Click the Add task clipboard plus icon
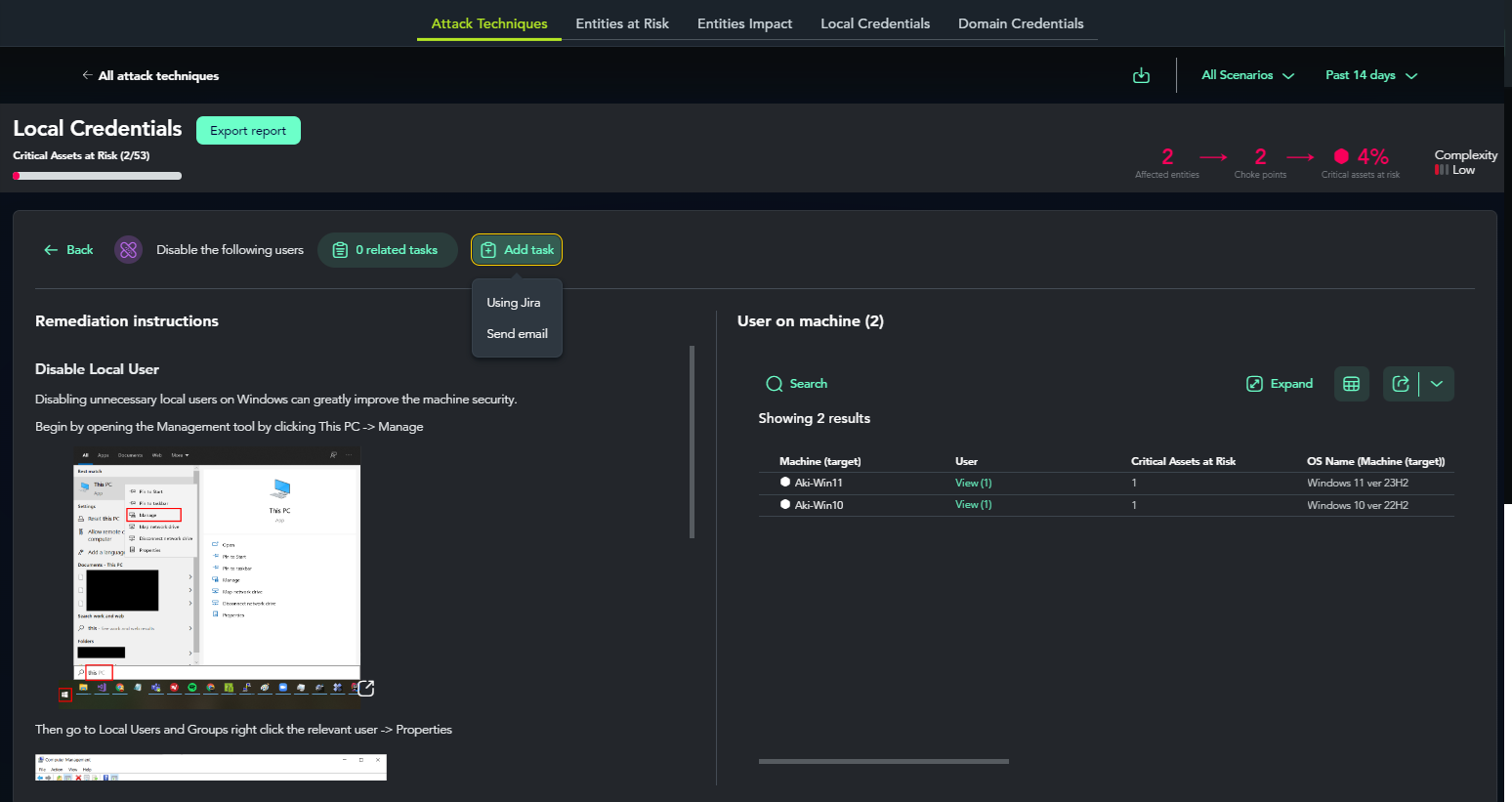 pyautogui.click(x=488, y=250)
